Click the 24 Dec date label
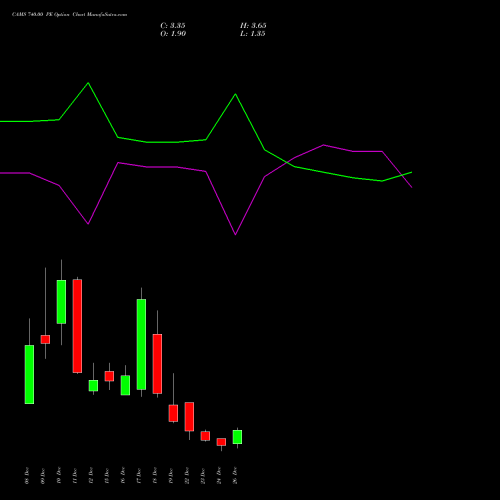The width and height of the screenshot is (500, 500). tap(219, 476)
